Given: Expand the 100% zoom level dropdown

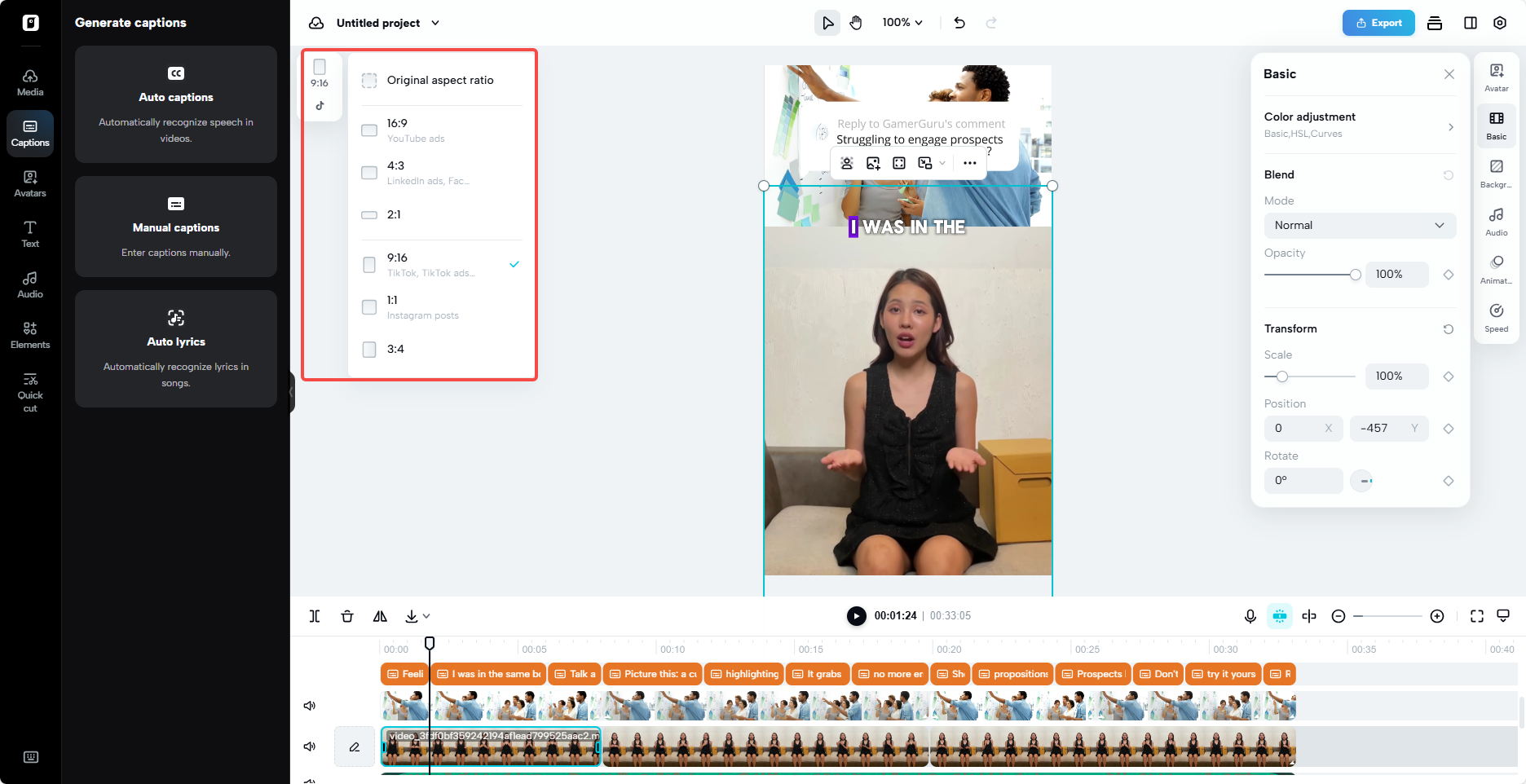Looking at the screenshot, I should (x=902, y=23).
